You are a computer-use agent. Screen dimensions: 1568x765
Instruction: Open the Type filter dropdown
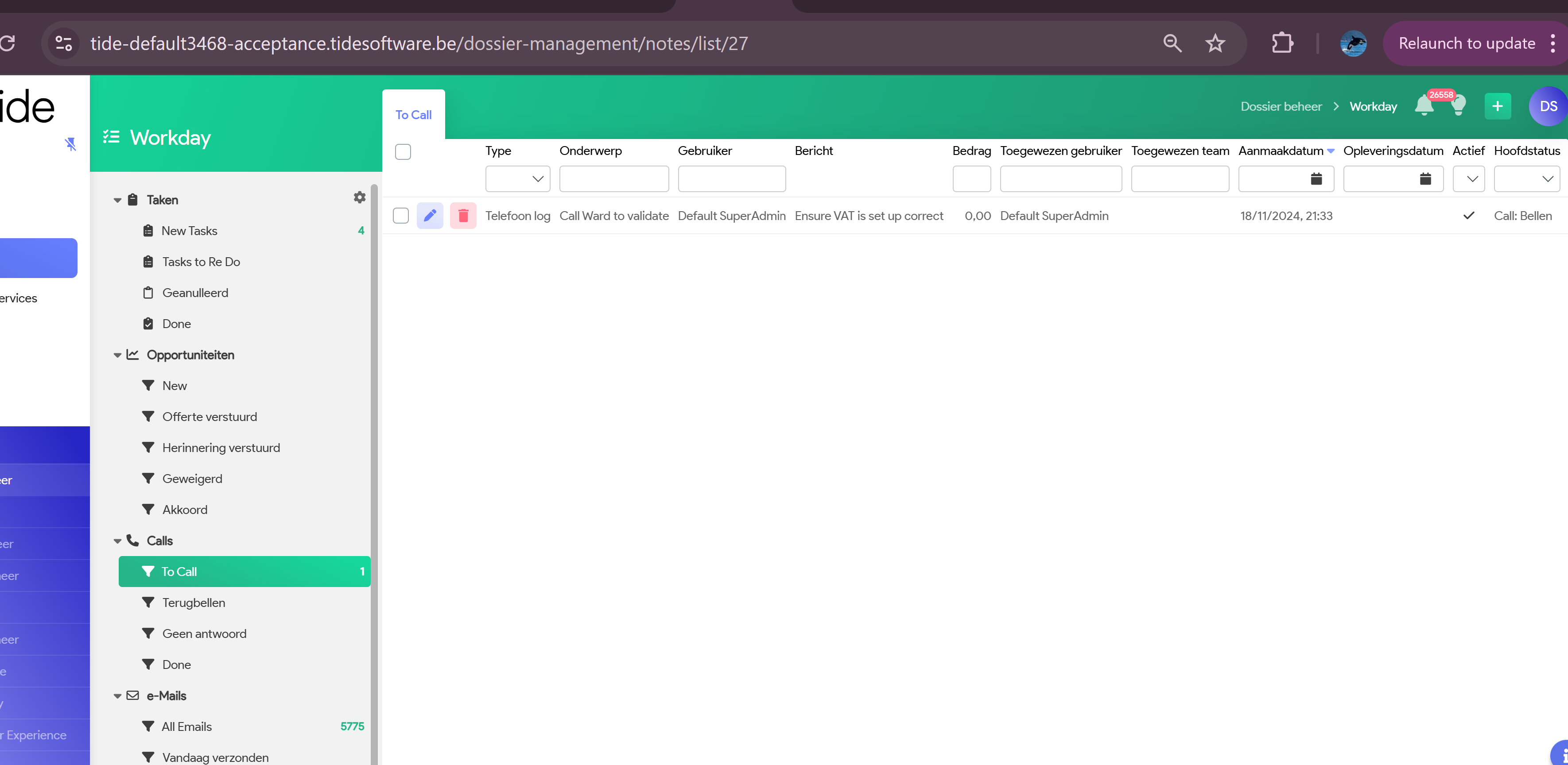pyautogui.click(x=517, y=179)
